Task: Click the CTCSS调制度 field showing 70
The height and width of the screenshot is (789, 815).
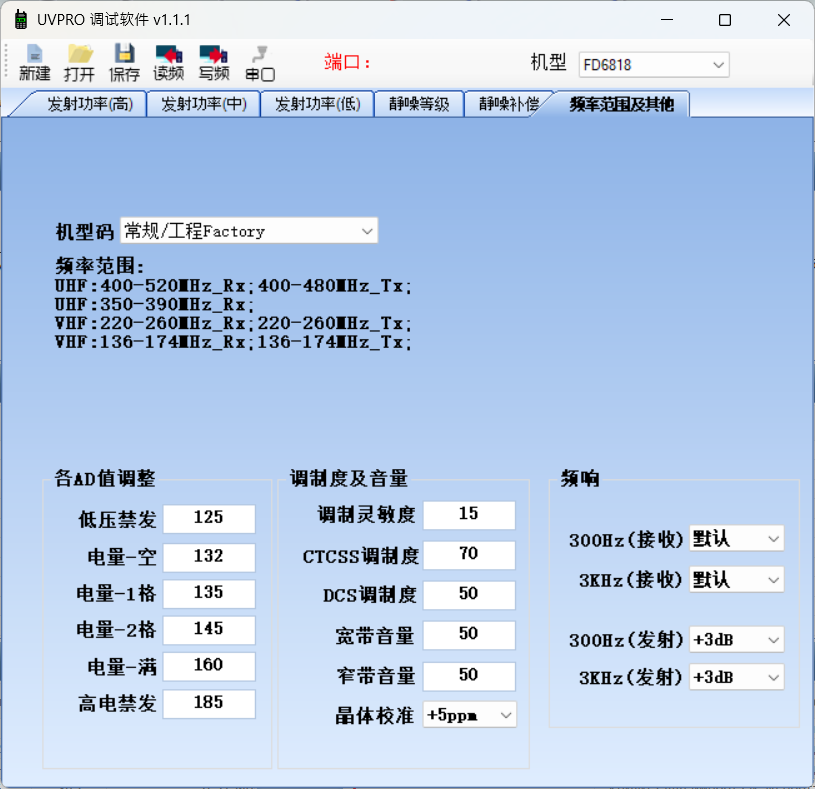Action: click(x=469, y=555)
